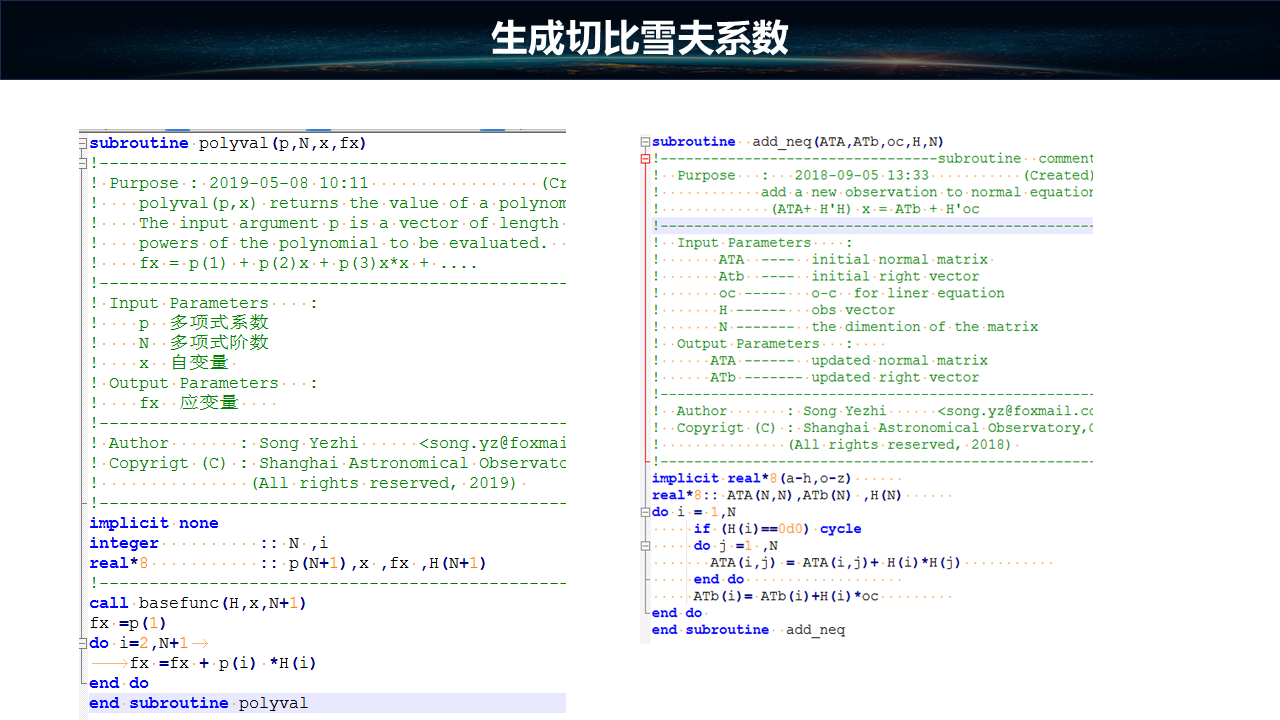Collapse the add_neq subroutine fold marker
1280x720 pixels.
point(645,142)
